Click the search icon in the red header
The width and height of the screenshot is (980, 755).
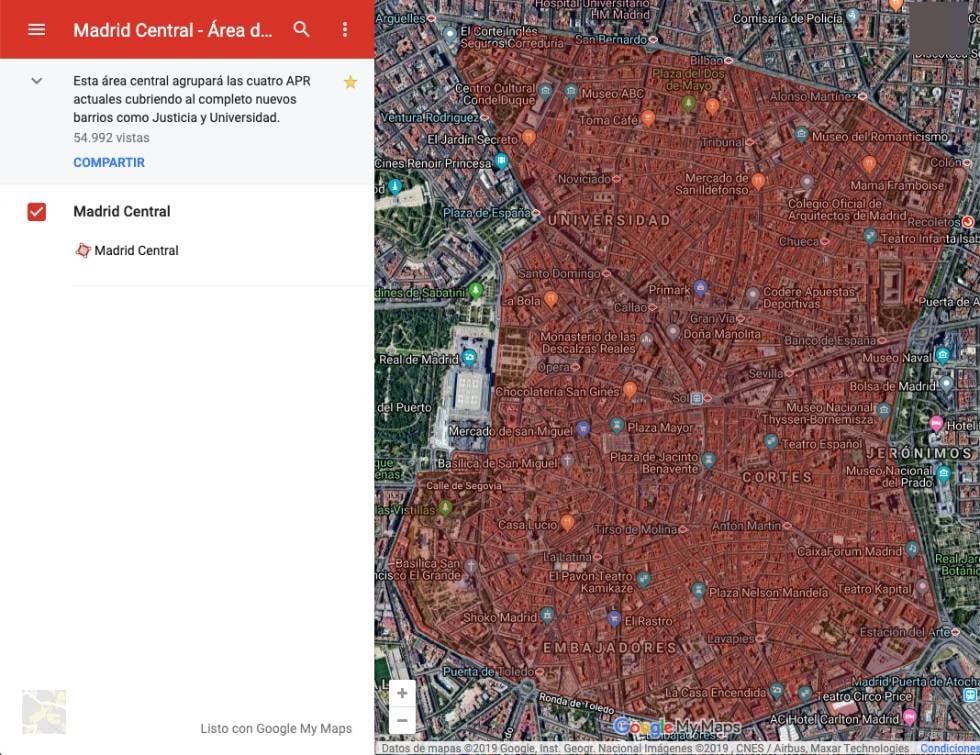tap(301, 30)
